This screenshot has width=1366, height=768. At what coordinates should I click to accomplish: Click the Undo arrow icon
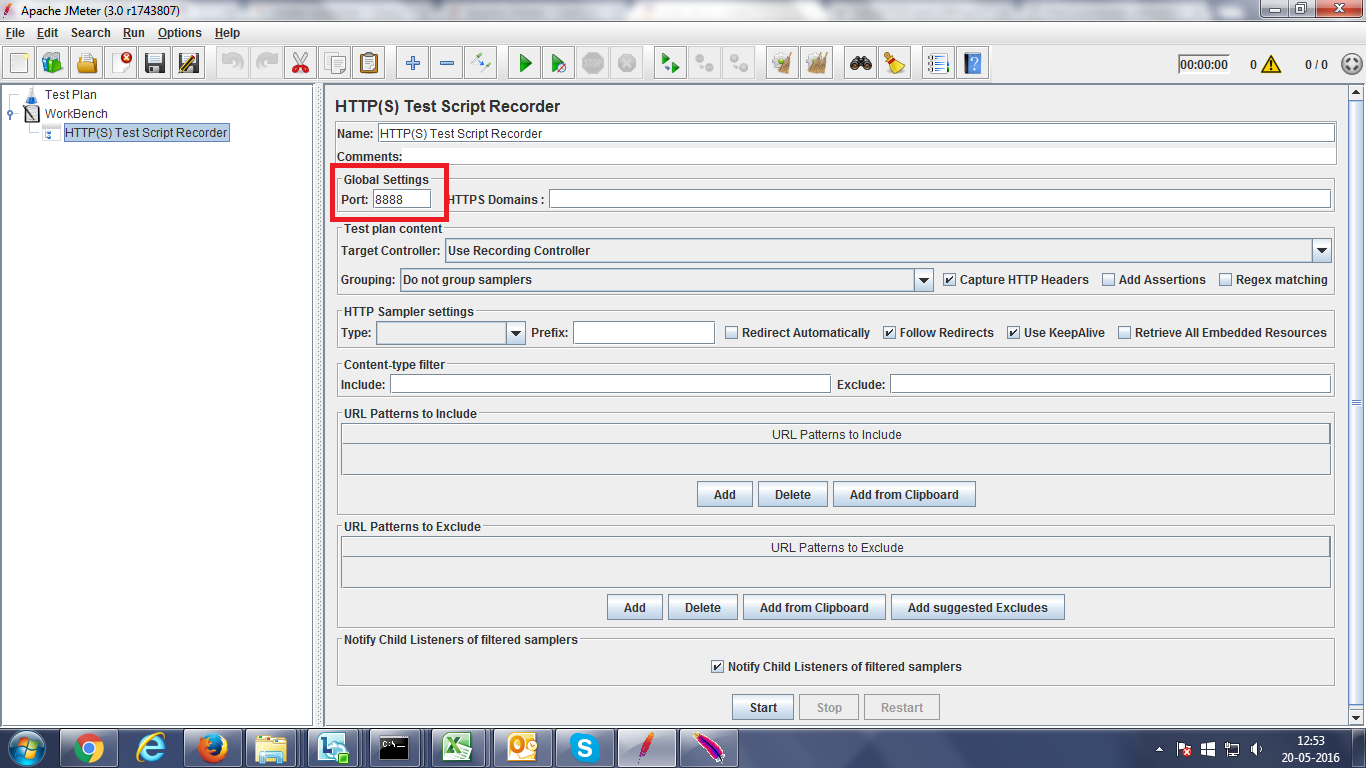tap(233, 64)
